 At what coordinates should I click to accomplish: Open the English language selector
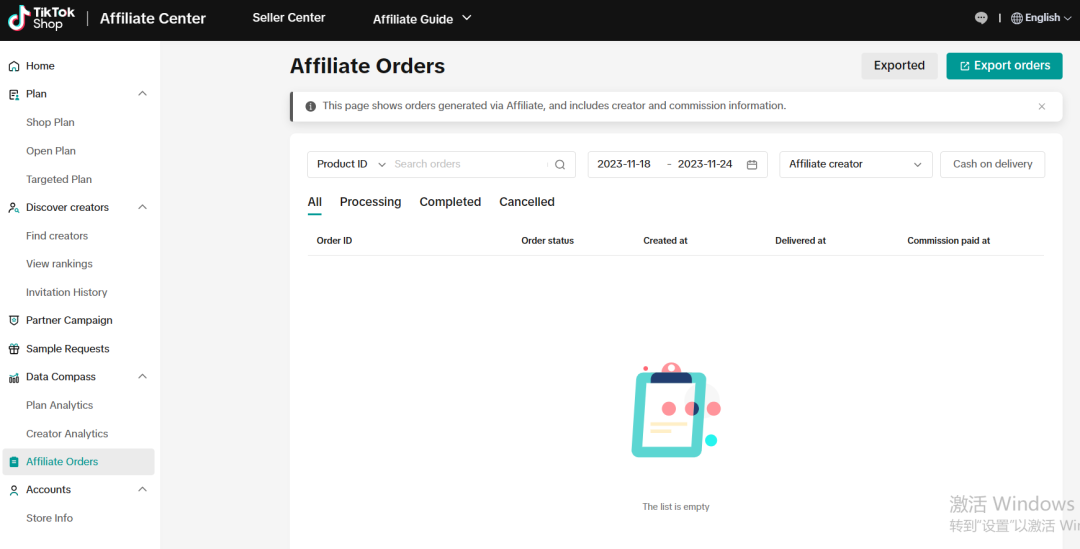[1041, 18]
